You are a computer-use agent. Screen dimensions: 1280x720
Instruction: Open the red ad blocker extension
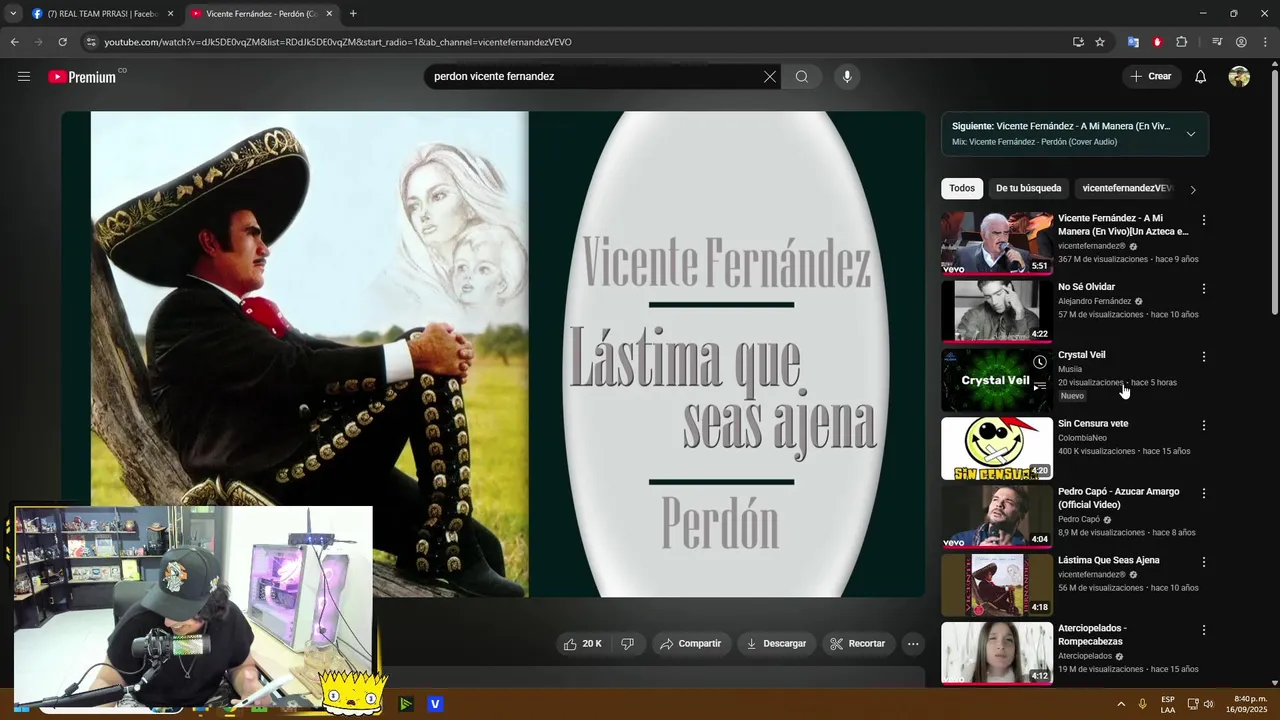[1157, 42]
